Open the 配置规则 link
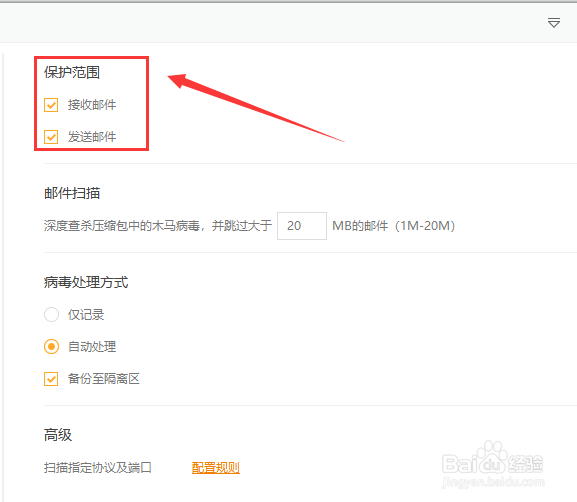577x502 pixels. coord(216,468)
